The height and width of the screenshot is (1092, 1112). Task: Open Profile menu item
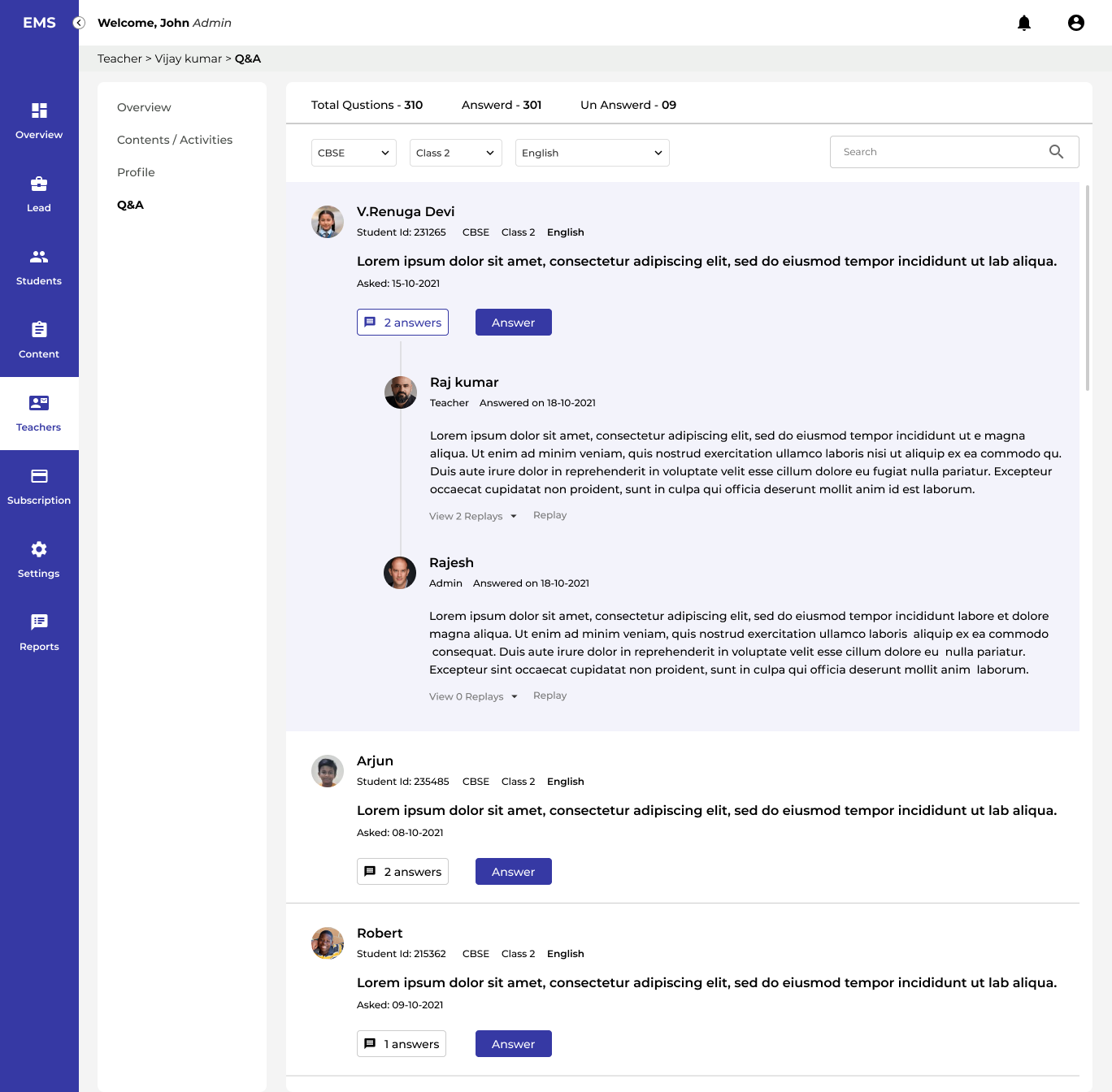point(136,172)
